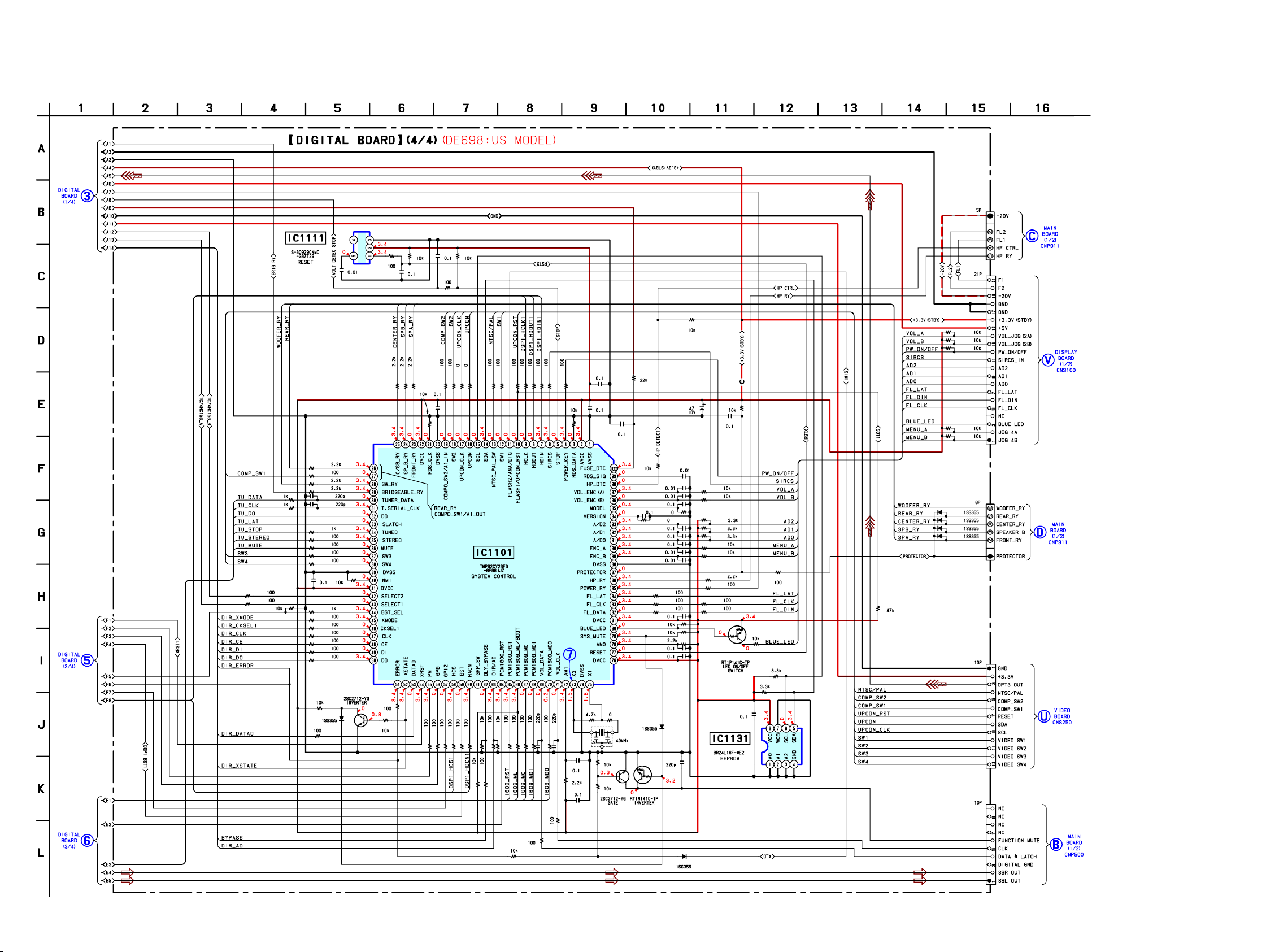Click the circled 3 Digital Board marker
The image size is (1266, 952).
(x=87, y=197)
